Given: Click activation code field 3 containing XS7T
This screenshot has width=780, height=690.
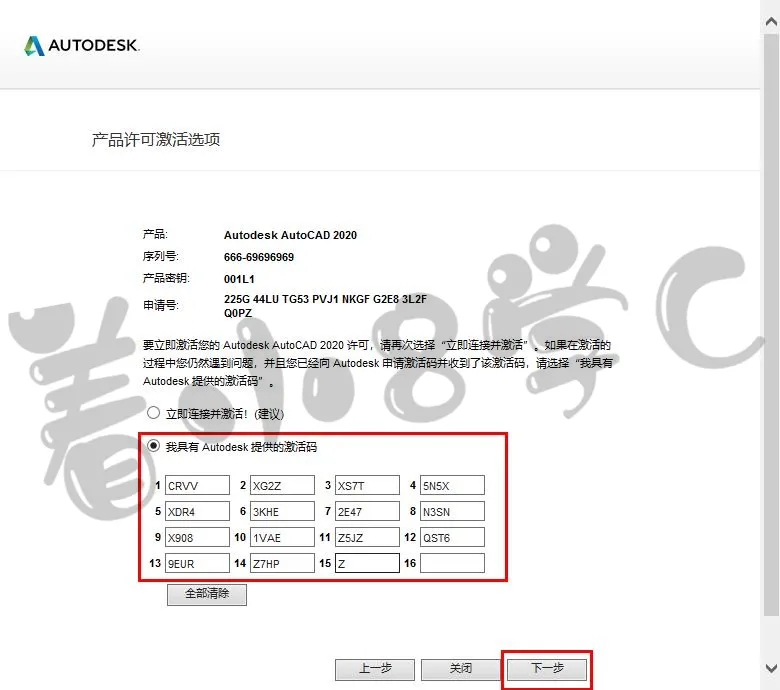Looking at the screenshot, I should [x=367, y=485].
